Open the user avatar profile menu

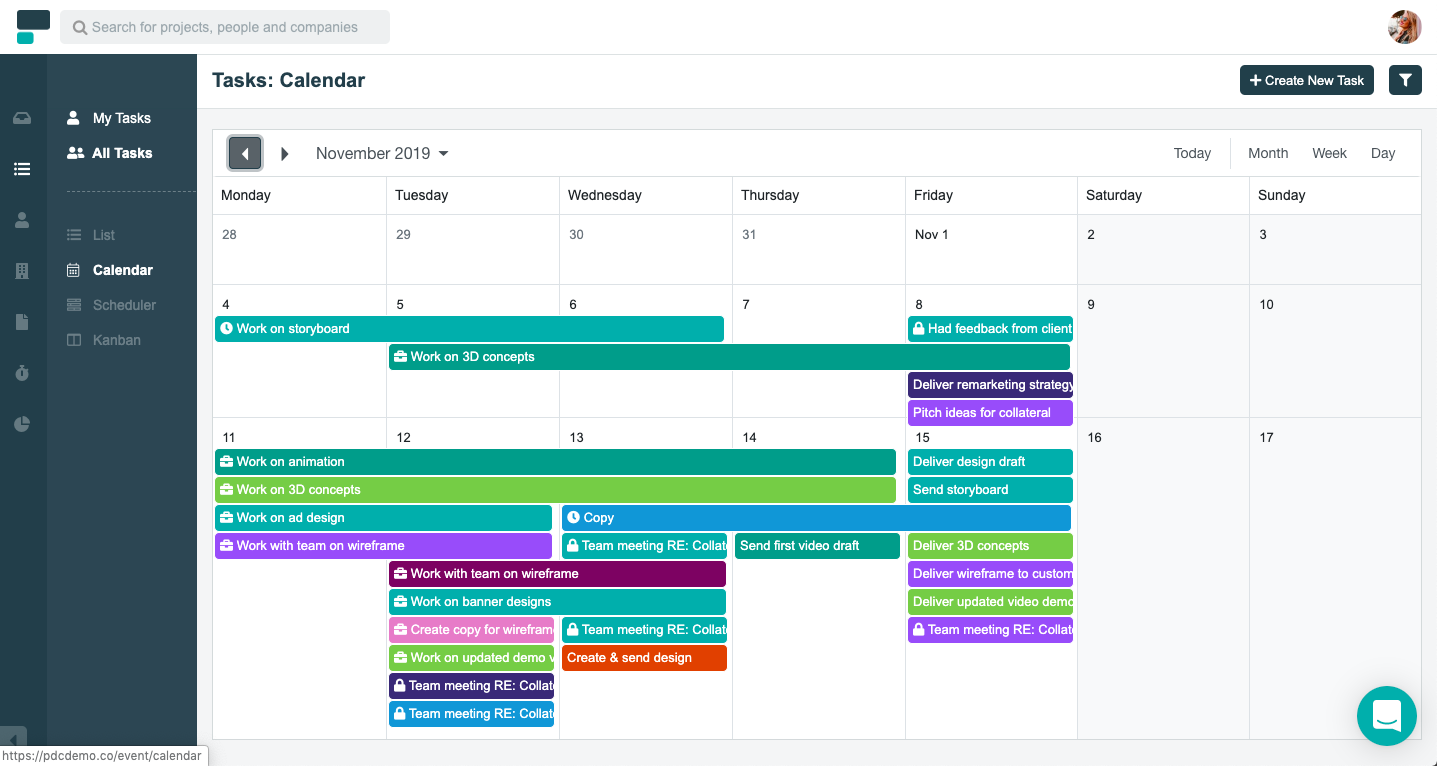(x=1405, y=27)
